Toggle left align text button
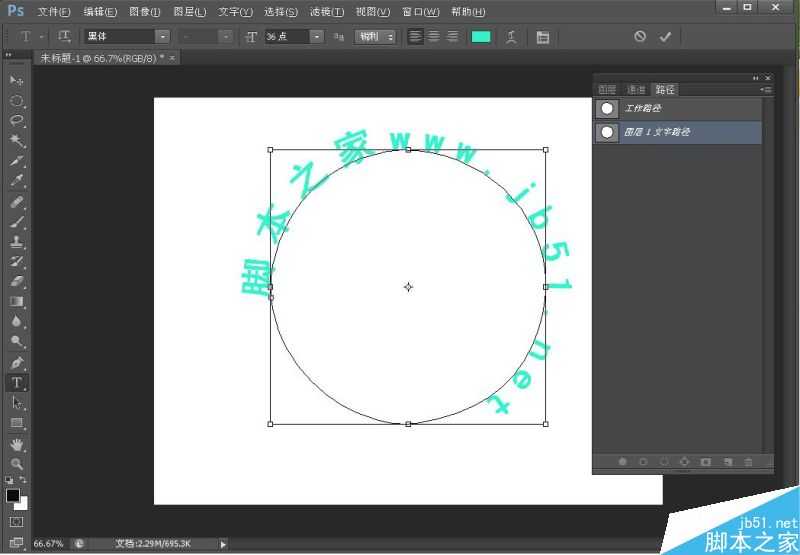This screenshot has height=555, width=800. 416,36
